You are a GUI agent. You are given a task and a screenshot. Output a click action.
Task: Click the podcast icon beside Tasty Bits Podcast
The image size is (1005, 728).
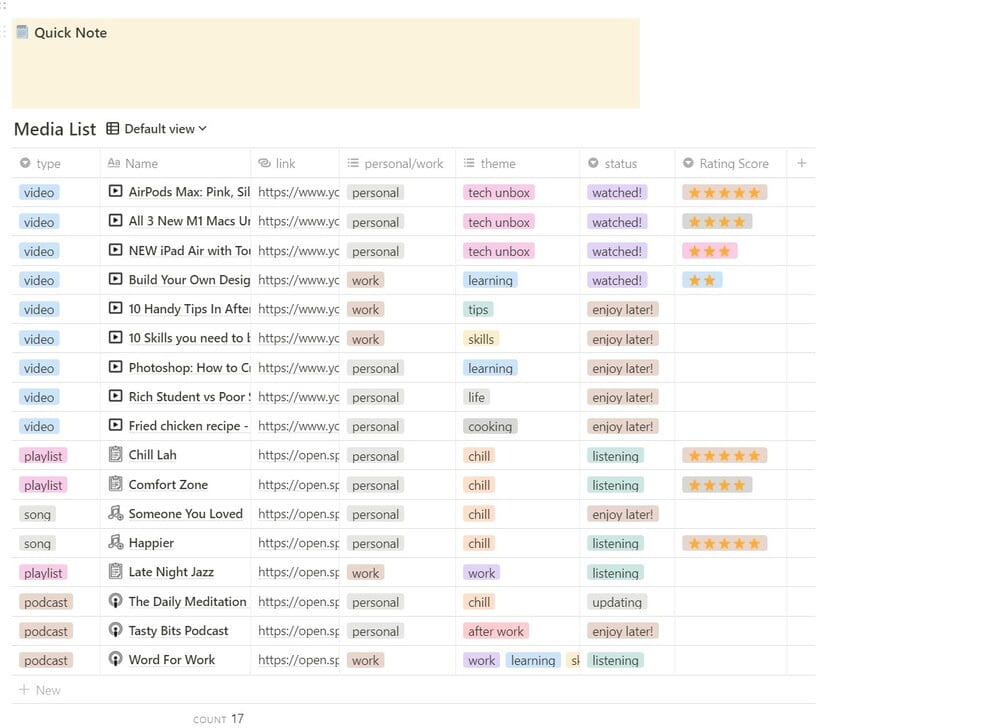point(115,631)
